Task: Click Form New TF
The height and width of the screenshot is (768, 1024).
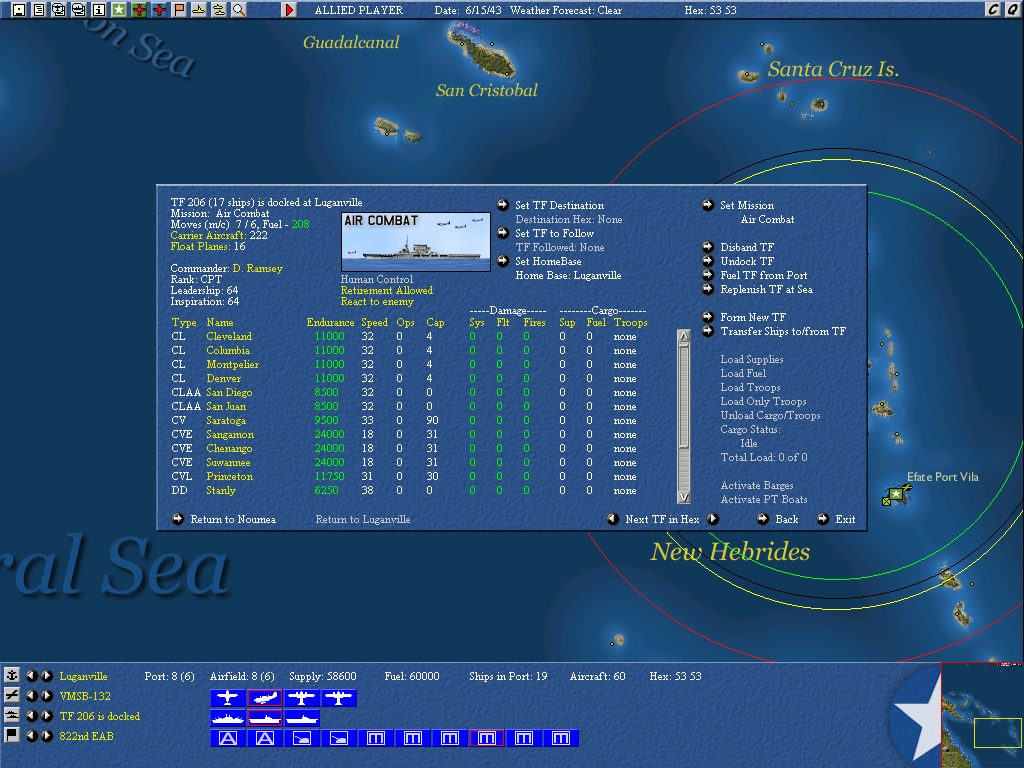Action: 753,317
